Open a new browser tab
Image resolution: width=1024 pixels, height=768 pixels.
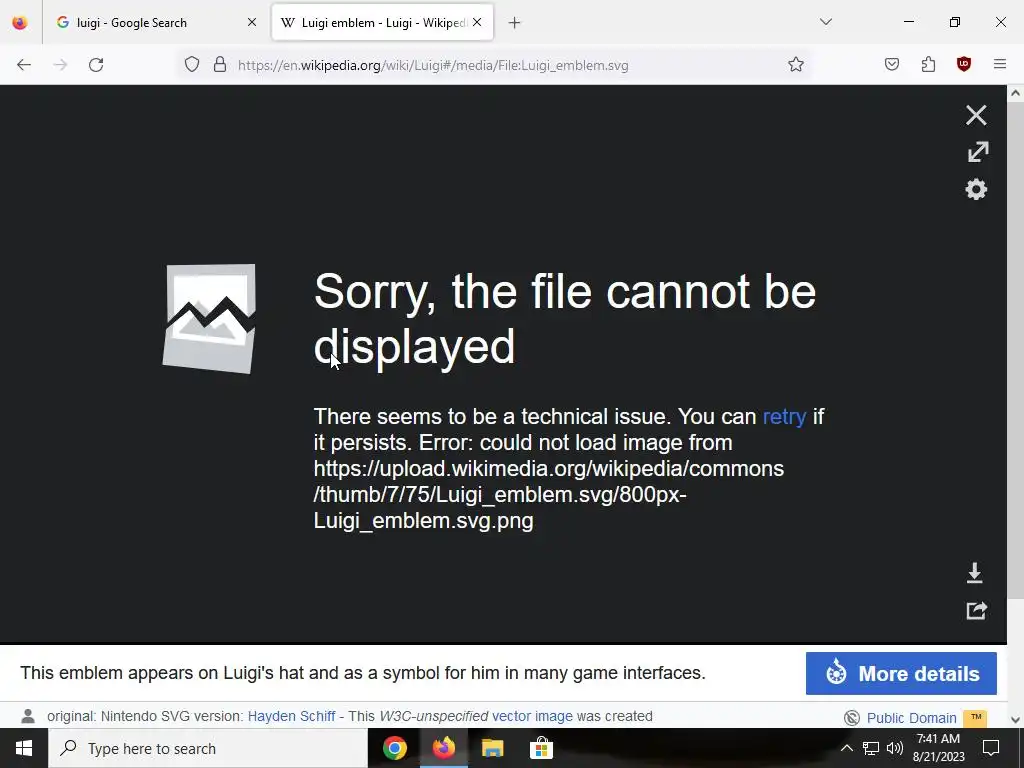pyautogui.click(x=515, y=23)
